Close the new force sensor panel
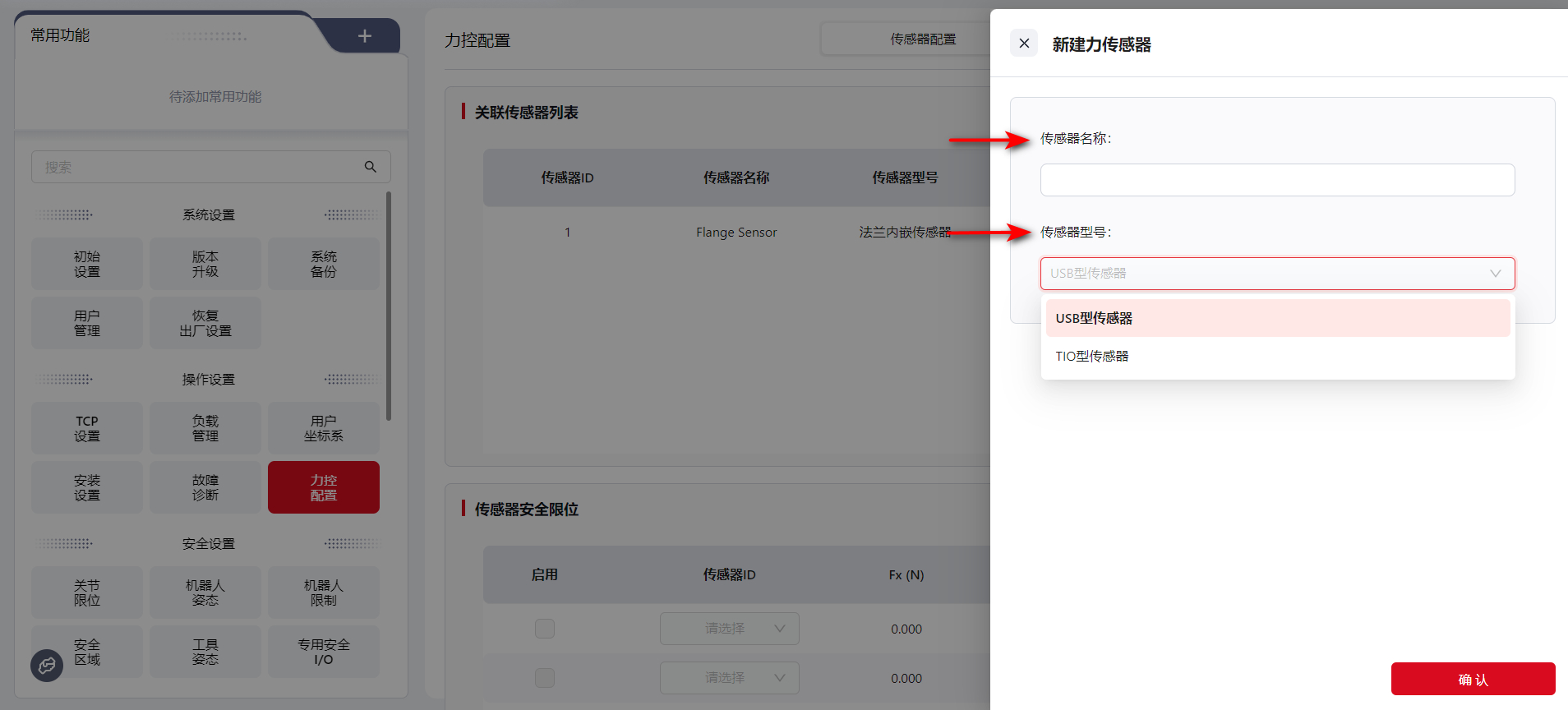1568x710 pixels. pyautogui.click(x=1024, y=44)
